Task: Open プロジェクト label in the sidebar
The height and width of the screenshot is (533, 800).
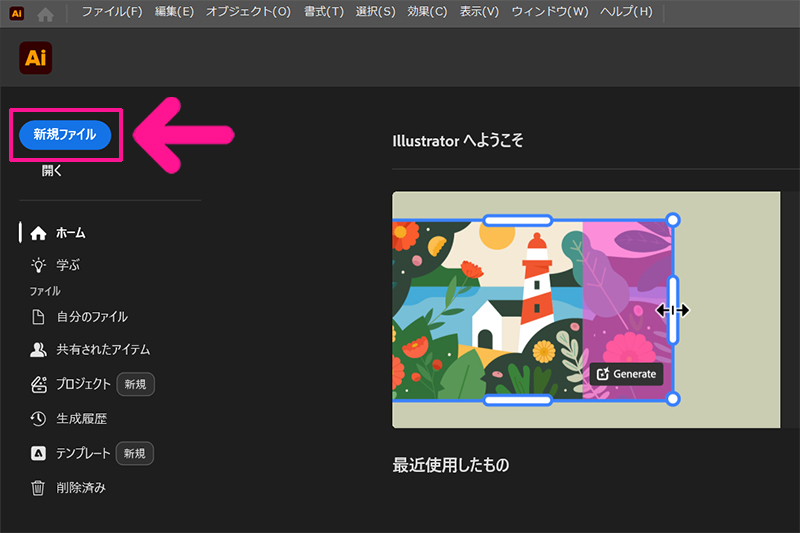Action: pyautogui.click(x=83, y=384)
